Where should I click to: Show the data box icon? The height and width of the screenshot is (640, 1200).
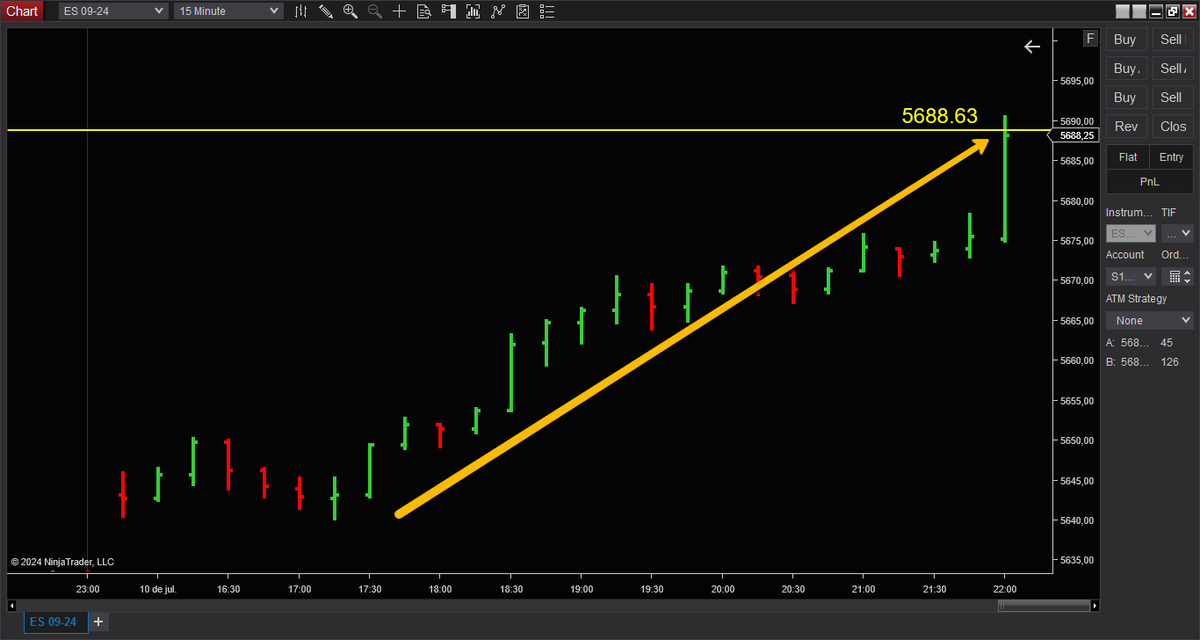point(423,11)
